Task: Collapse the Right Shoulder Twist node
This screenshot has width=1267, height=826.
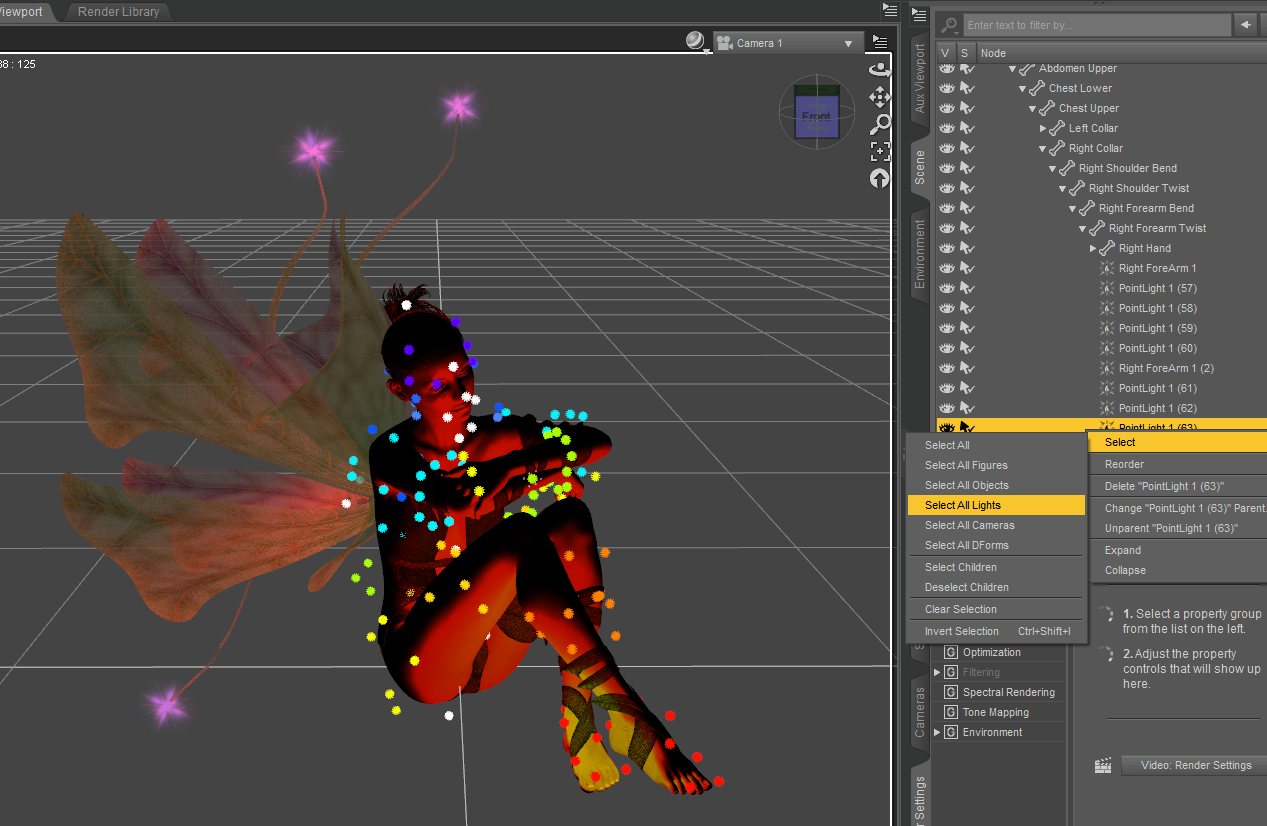Action: click(1062, 188)
